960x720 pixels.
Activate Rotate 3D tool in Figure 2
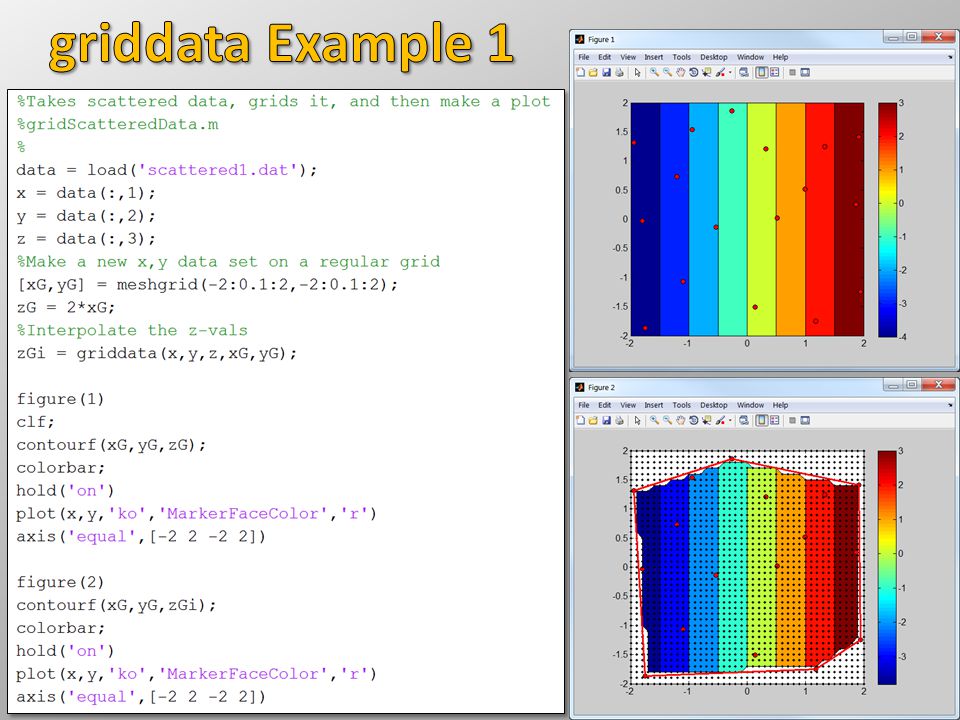click(x=694, y=421)
